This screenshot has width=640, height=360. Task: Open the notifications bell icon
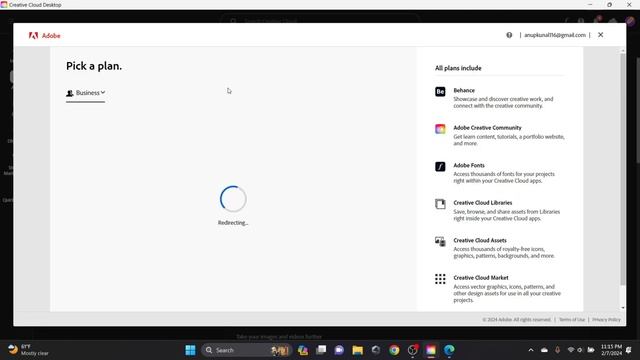629,350
